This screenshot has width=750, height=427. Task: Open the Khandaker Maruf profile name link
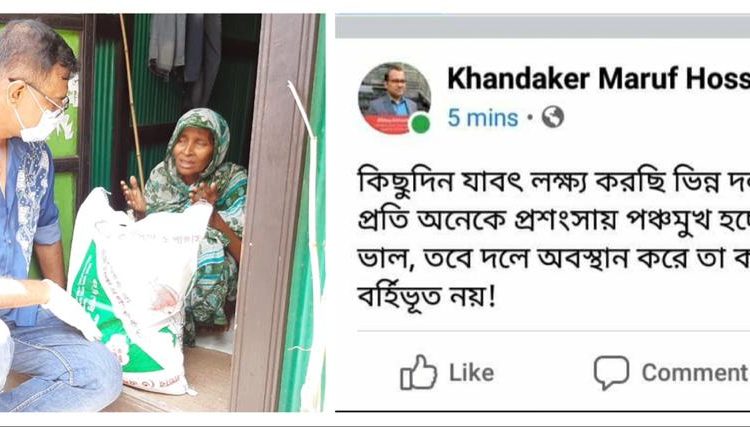(598, 79)
